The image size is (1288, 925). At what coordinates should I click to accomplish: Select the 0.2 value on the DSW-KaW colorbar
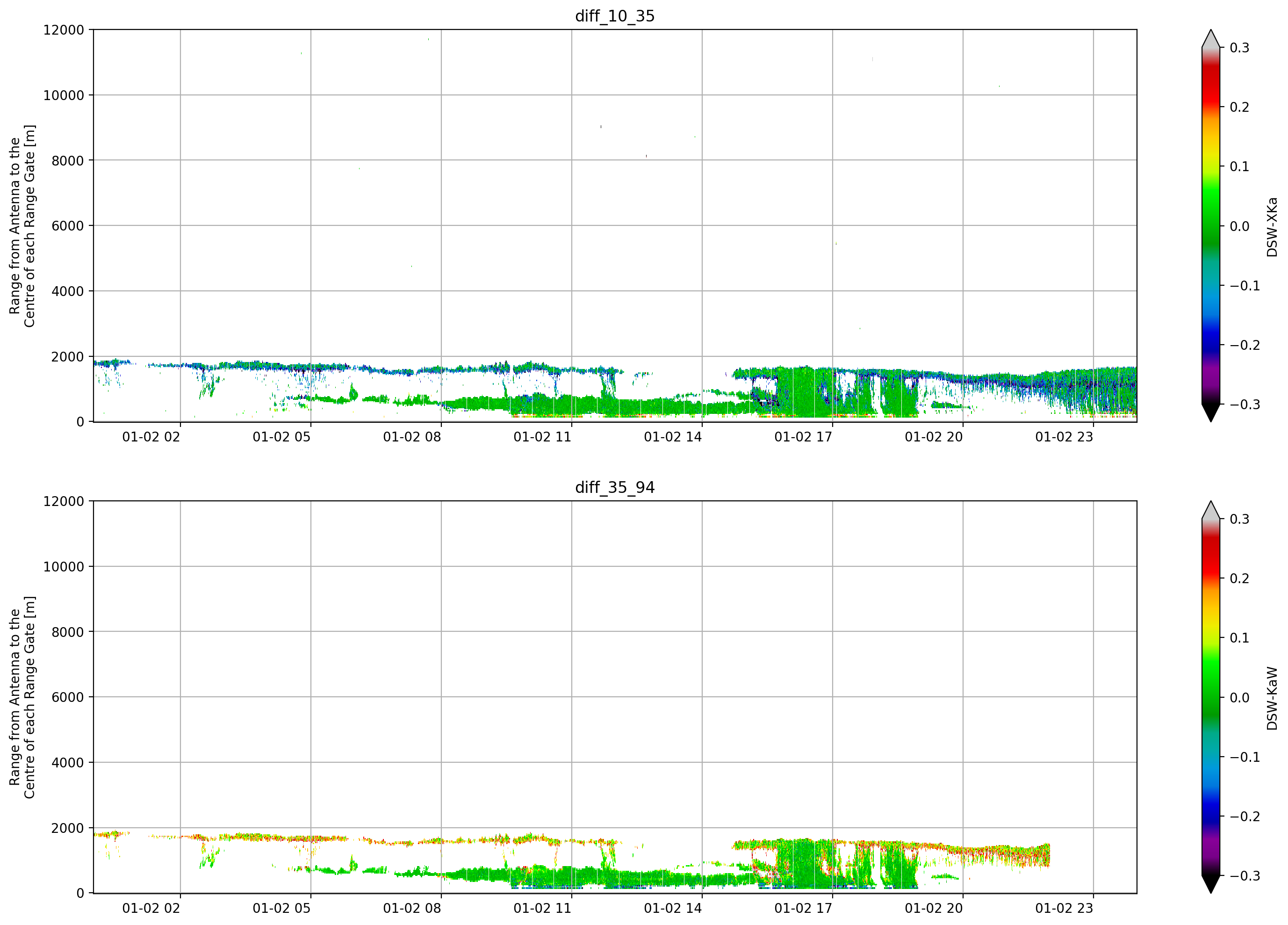pos(1240,578)
